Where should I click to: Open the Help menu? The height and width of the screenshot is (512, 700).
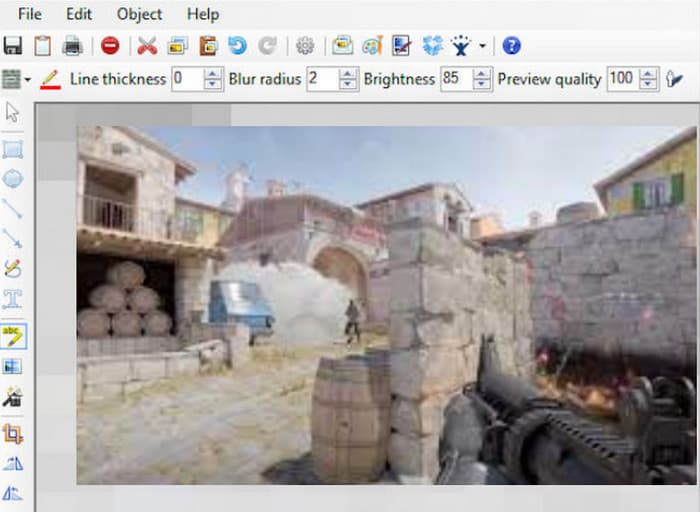click(203, 14)
